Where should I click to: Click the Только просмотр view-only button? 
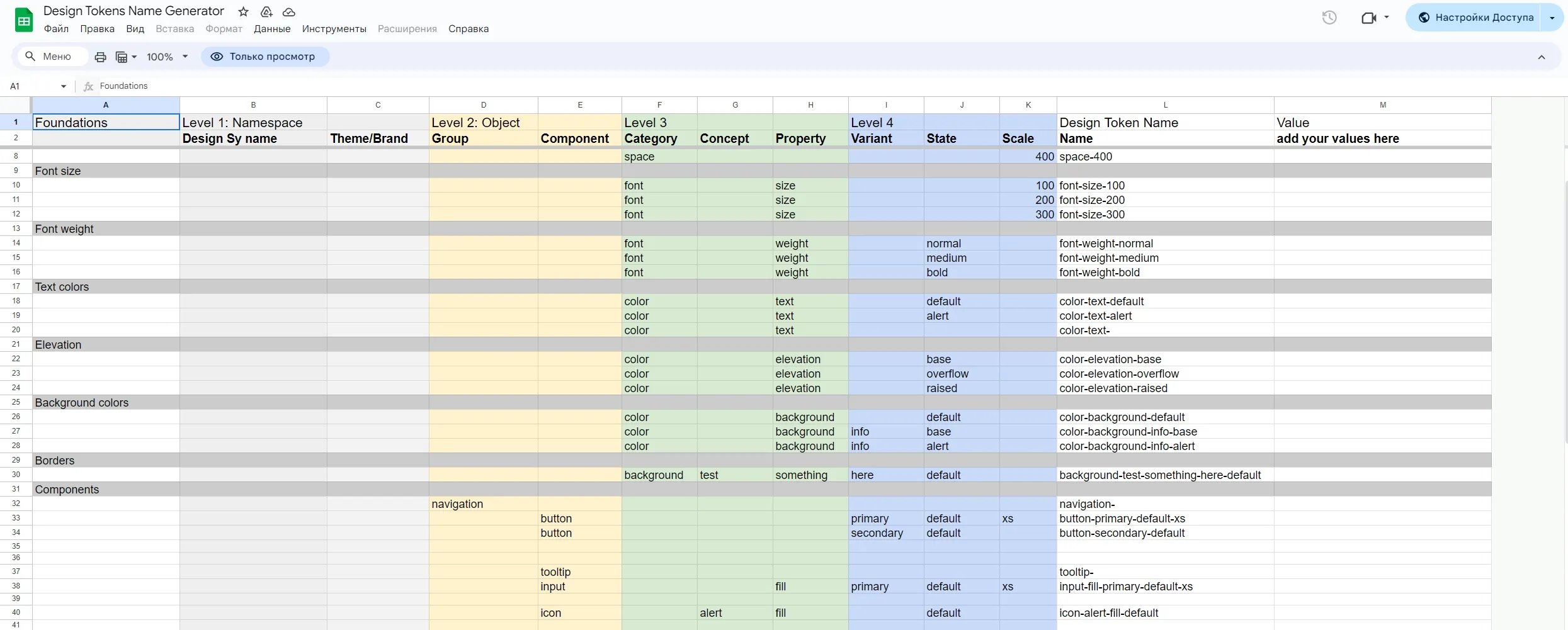(264, 57)
